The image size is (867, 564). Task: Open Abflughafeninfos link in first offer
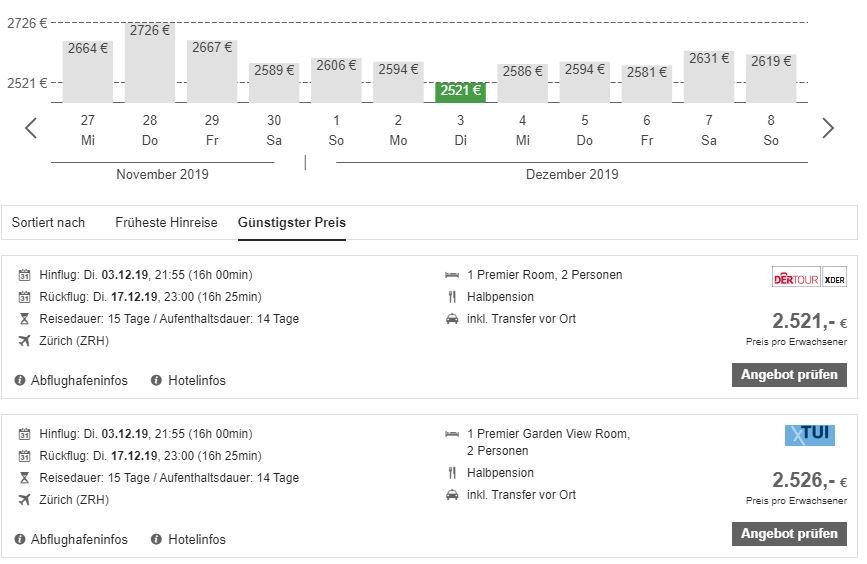pos(79,380)
